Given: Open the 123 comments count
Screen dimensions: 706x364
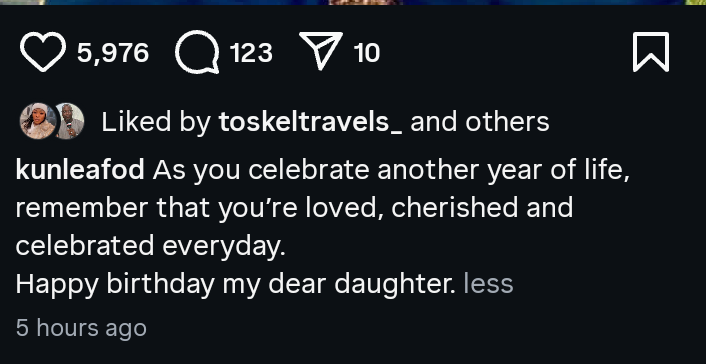Looking at the screenshot, I should tap(251, 53).
